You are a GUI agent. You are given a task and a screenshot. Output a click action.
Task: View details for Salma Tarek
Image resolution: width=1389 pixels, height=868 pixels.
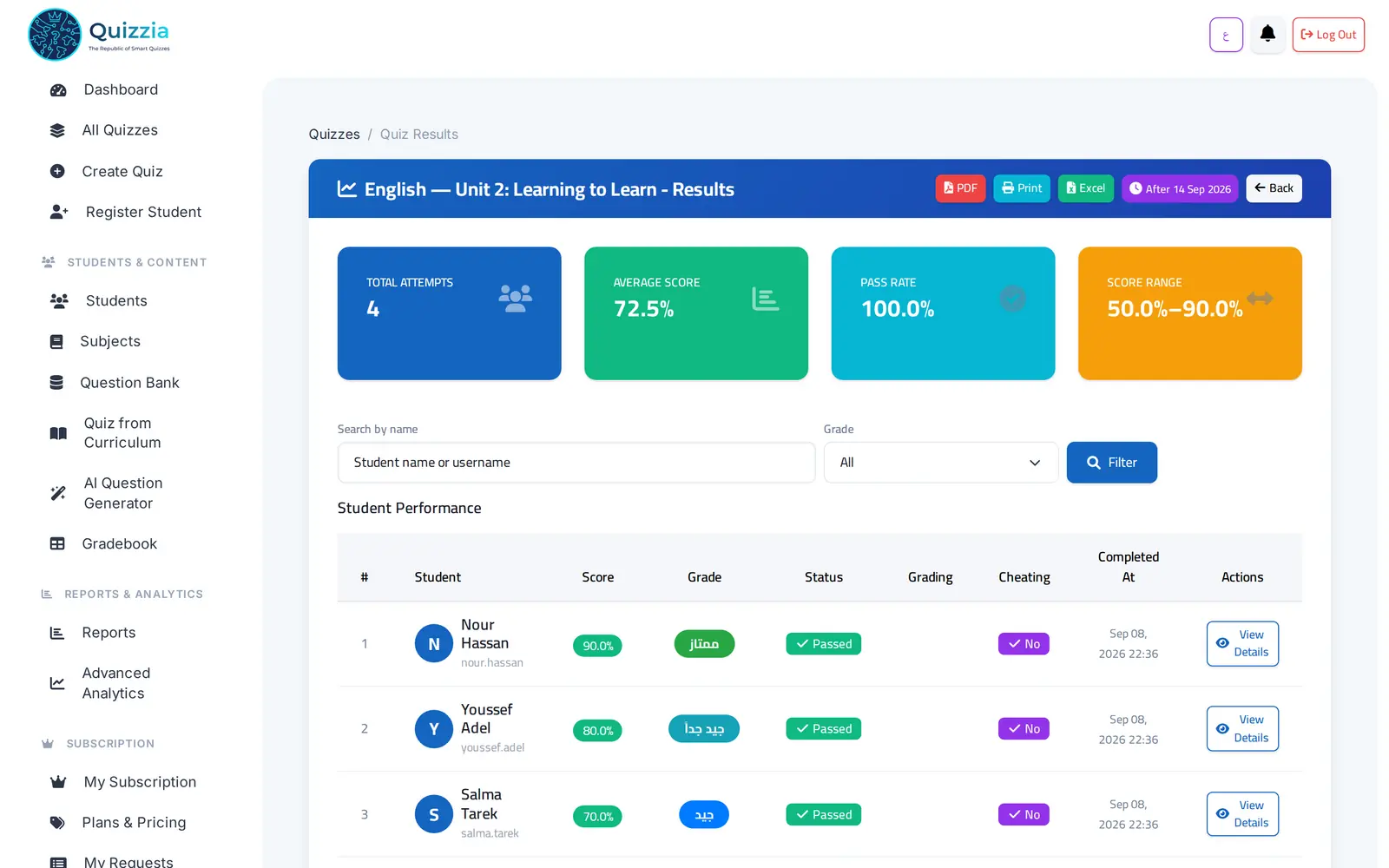[1242, 814]
